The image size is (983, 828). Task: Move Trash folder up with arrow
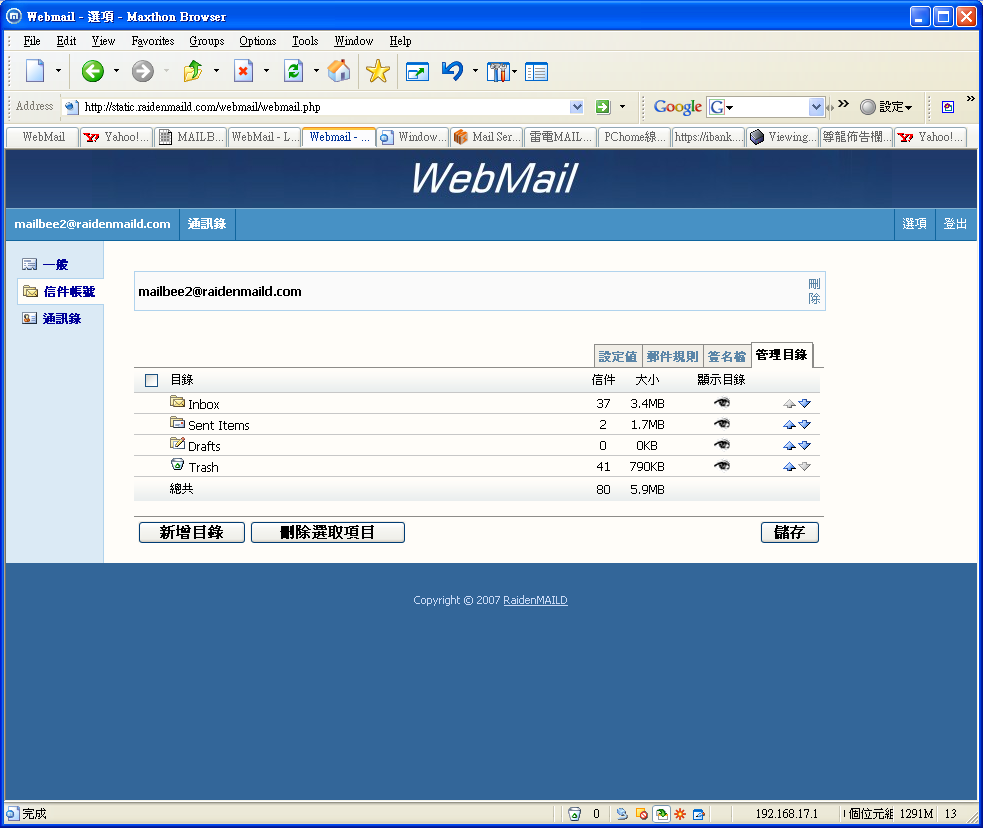click(789, 467)
